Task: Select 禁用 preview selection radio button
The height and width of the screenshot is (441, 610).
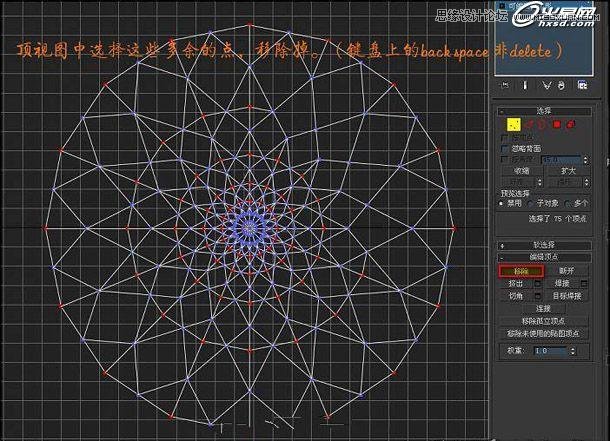Action: click(501, 203)
